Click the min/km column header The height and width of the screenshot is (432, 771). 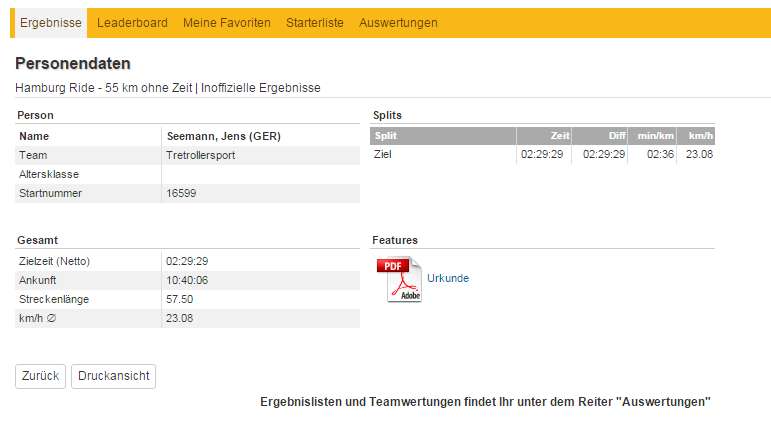pyautogui.click(x=656, y=136)
